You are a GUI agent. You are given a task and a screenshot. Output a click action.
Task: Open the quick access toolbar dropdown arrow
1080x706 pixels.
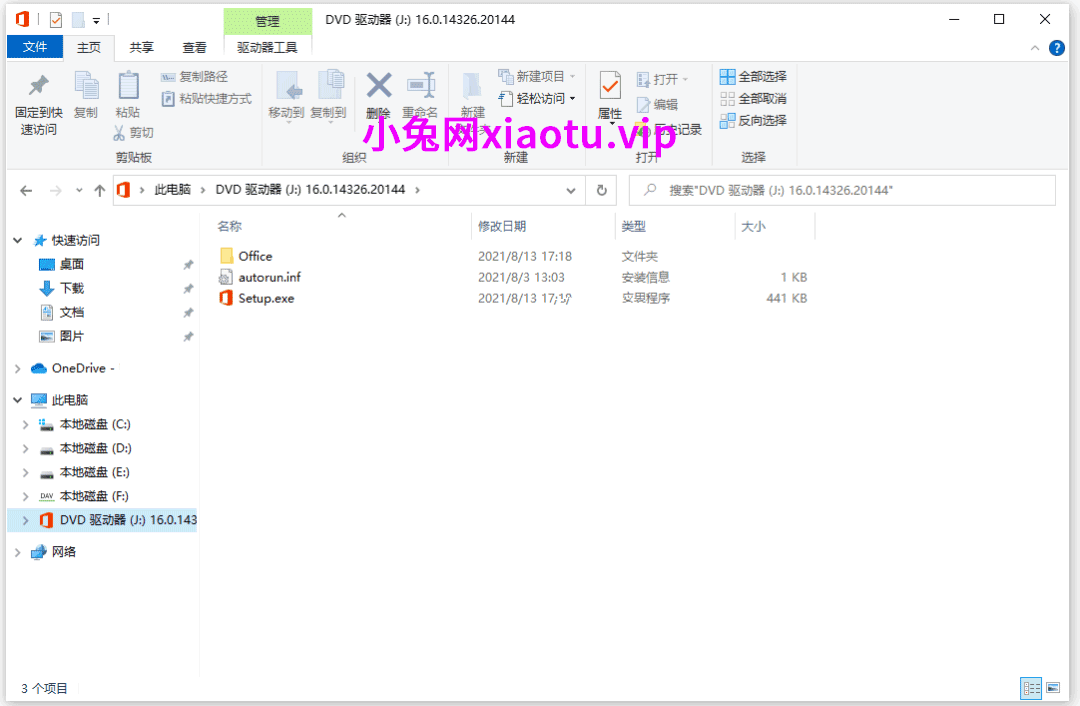point(96,21)
